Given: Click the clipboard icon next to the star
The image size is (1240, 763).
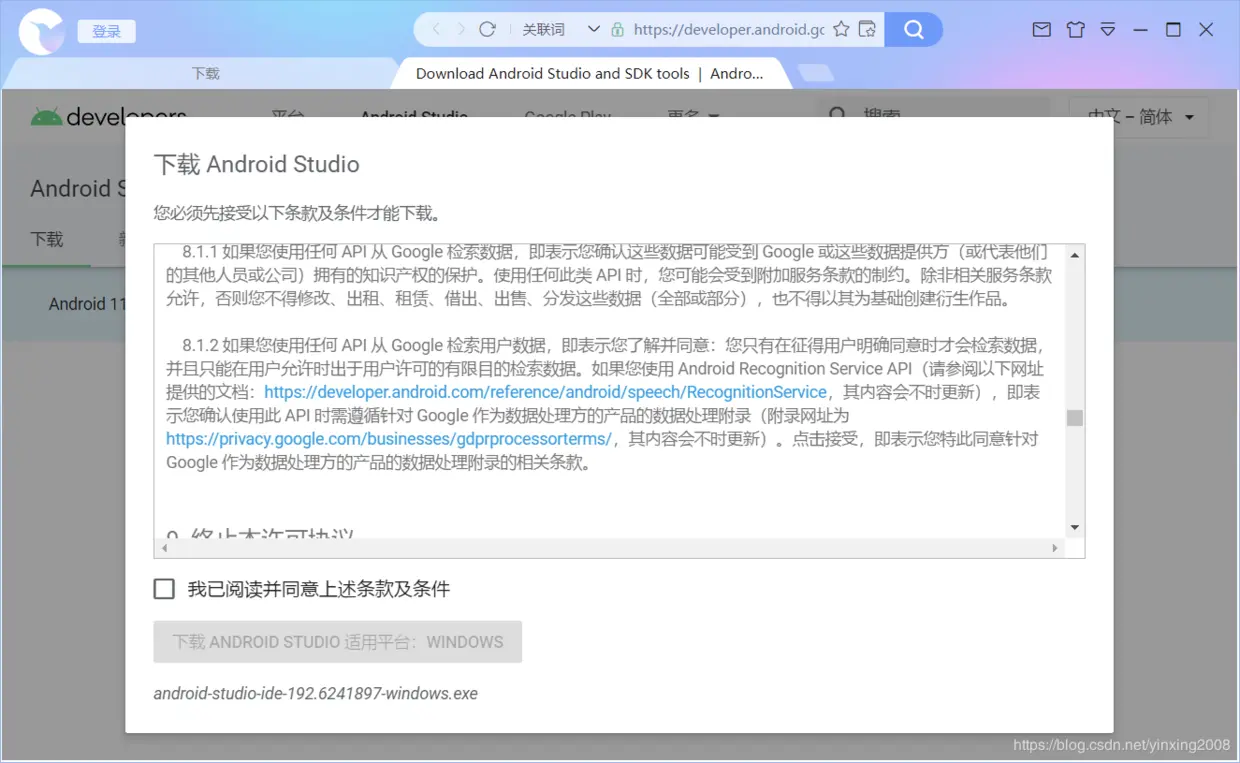Looking at the screenshot, I should coord(868,29).
